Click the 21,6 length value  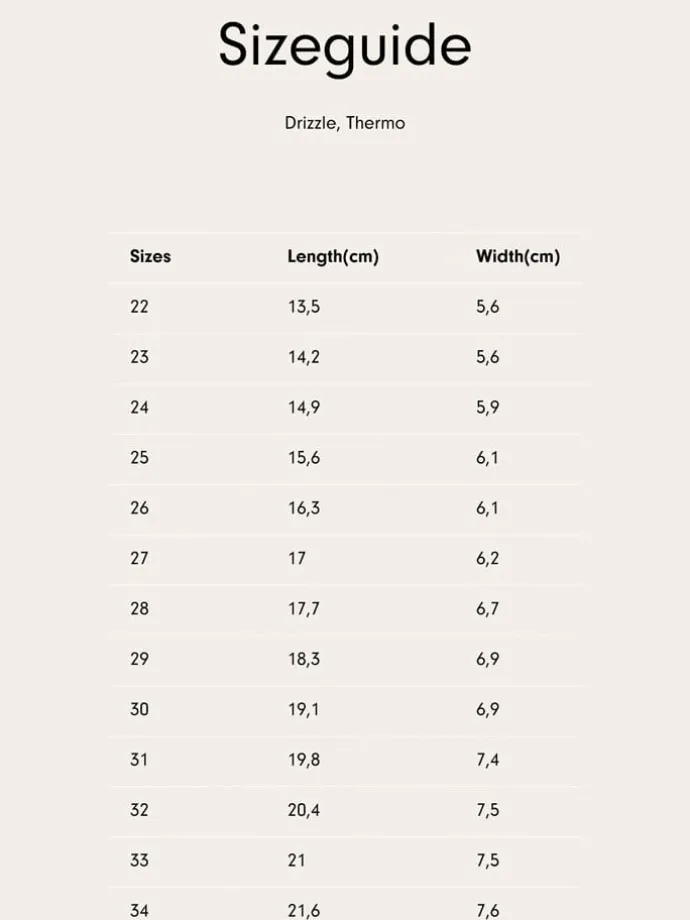303,910
